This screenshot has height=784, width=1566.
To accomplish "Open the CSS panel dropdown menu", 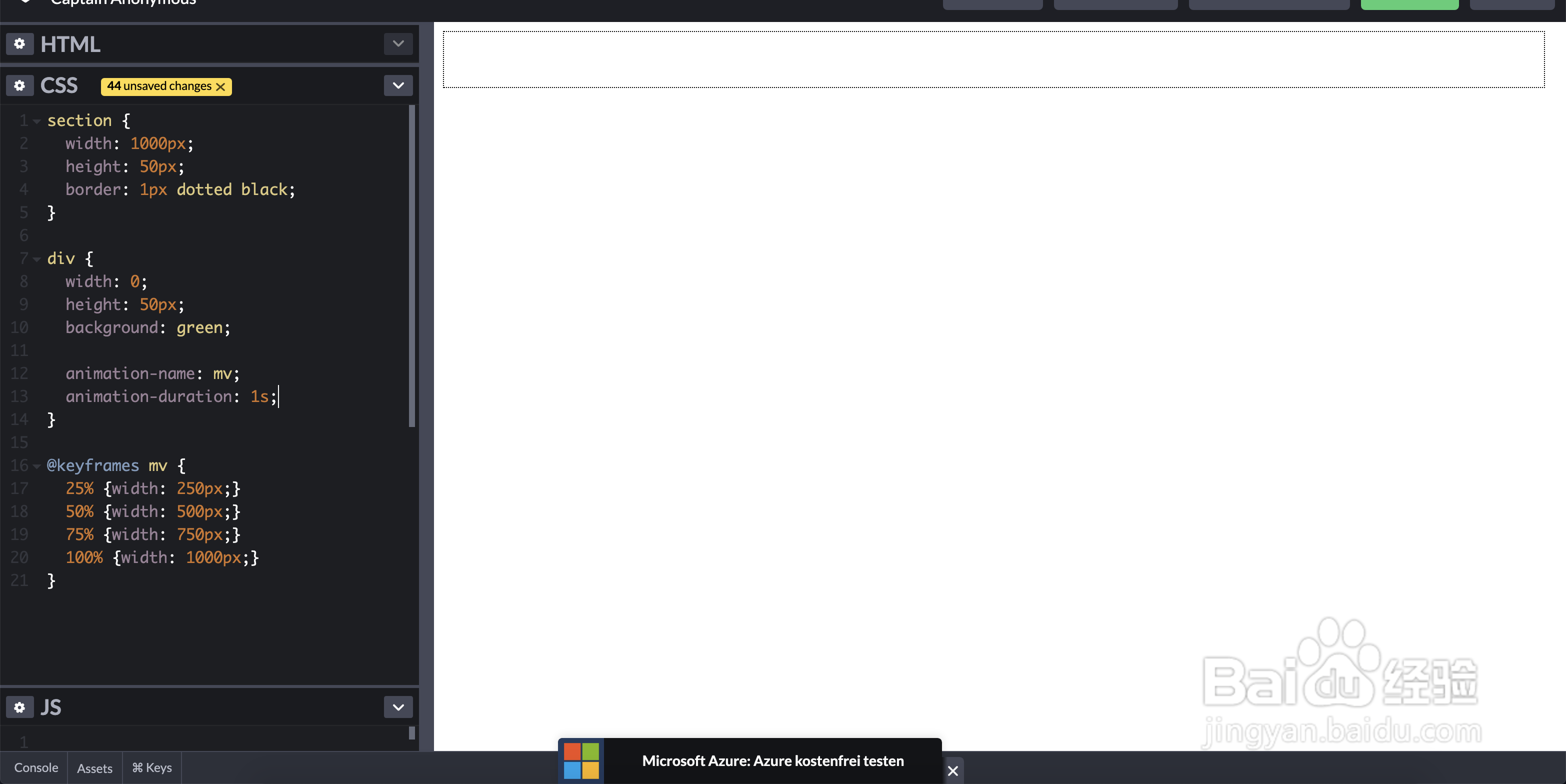I will click(x=398, y=85).
